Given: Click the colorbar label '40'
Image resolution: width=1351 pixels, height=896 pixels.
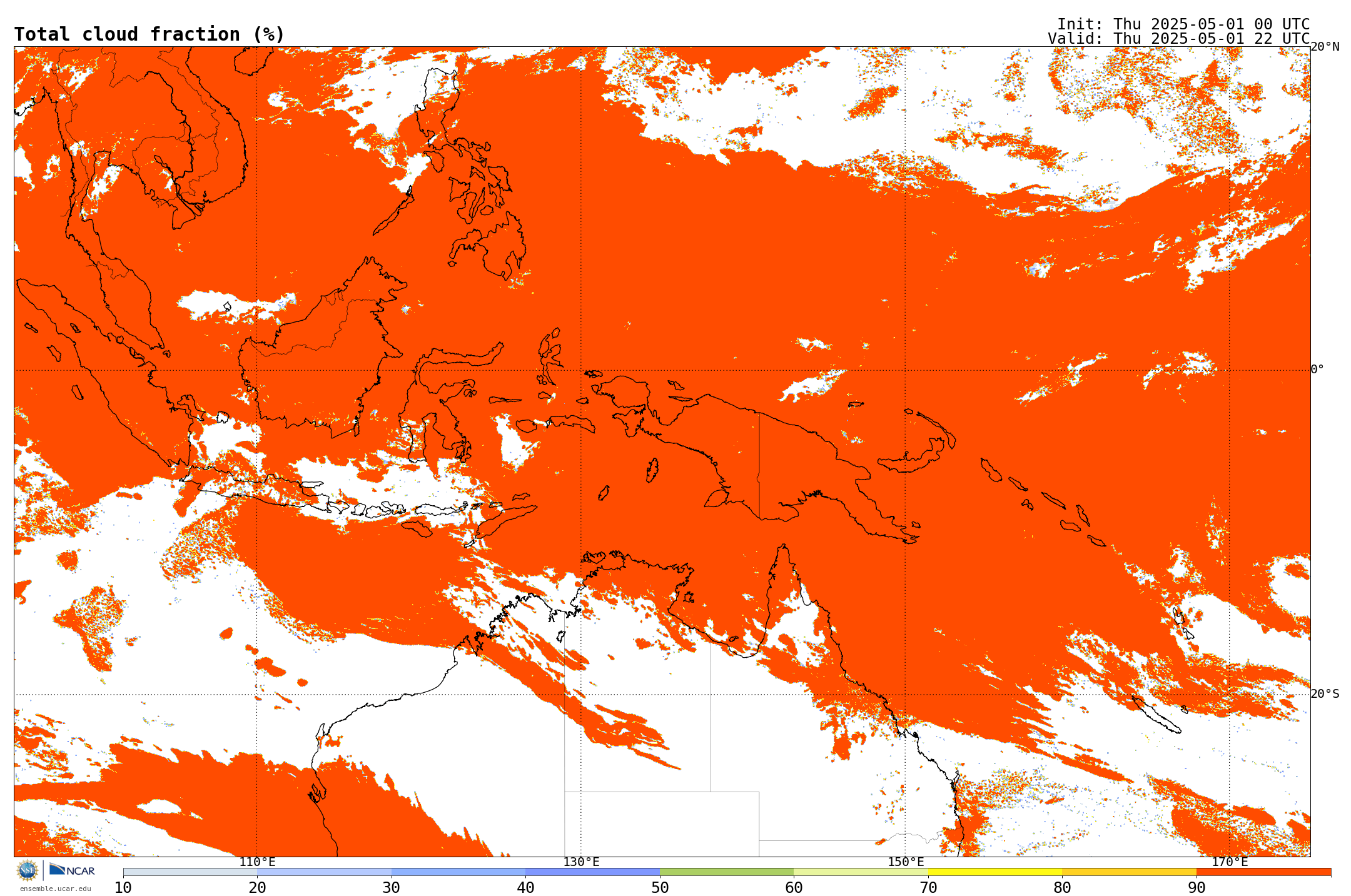Looking at the screenshot, I should (525, 887).
